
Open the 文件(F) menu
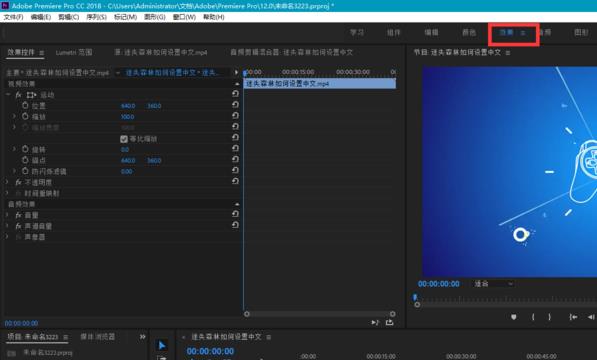click(13, 17)
